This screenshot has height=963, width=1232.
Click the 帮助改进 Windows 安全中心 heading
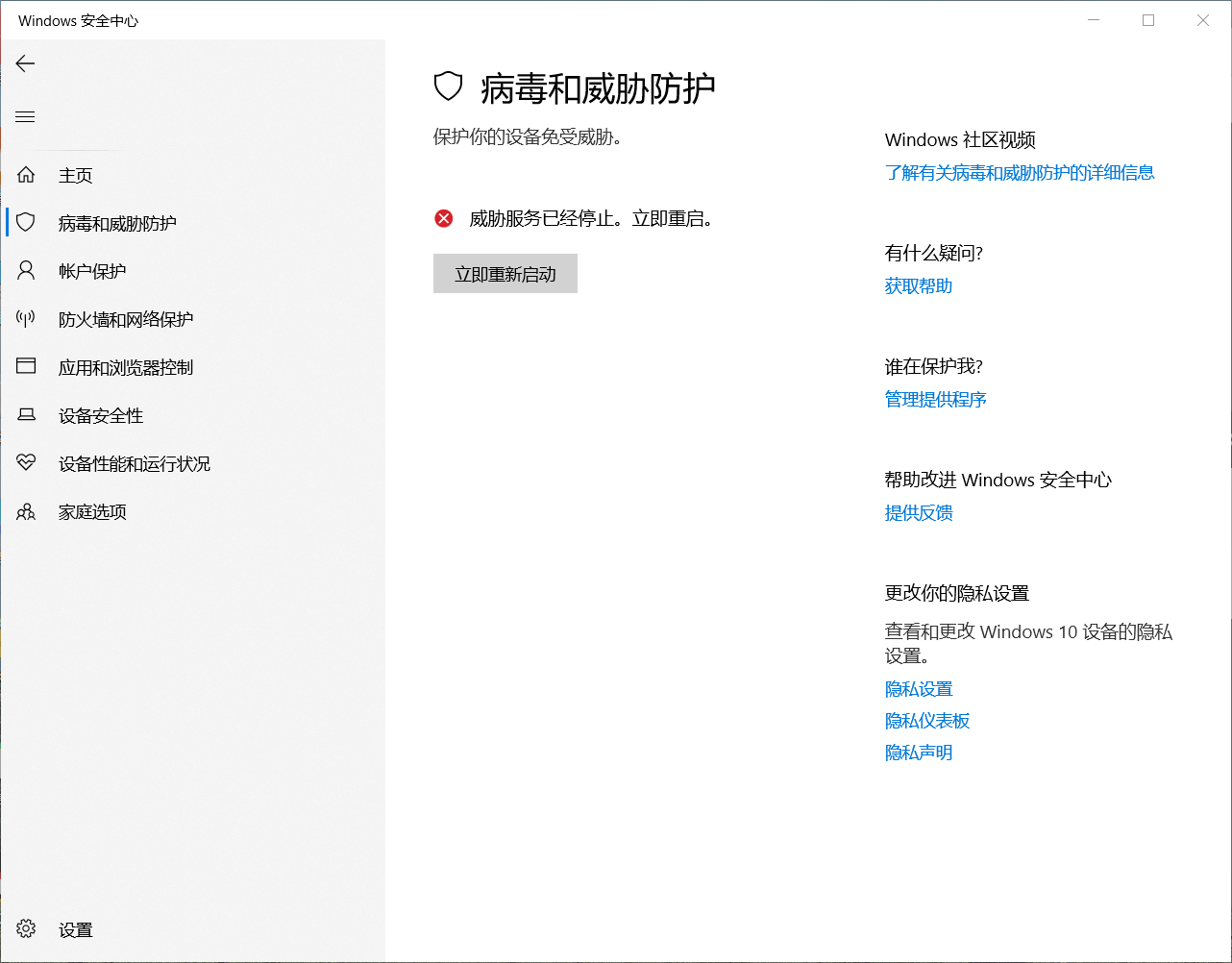(x=998, y=481)
